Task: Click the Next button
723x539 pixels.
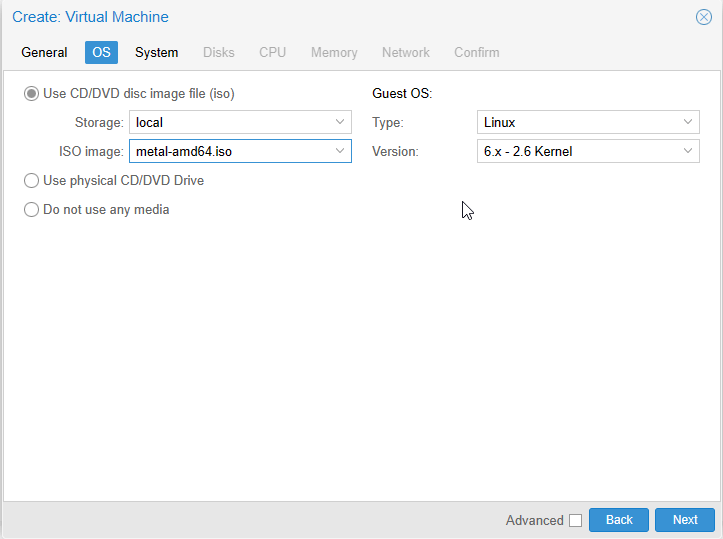Action: tap(685, 520)
